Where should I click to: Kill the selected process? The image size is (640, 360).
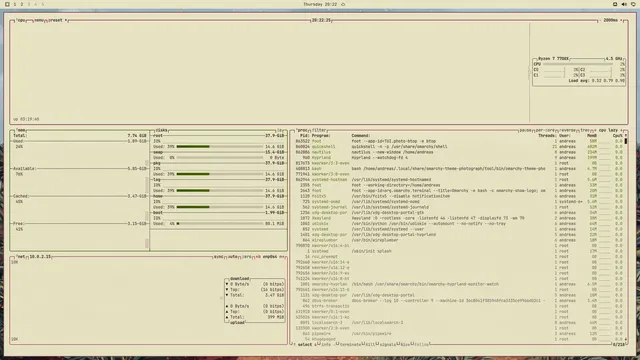[x=370, y=344]
